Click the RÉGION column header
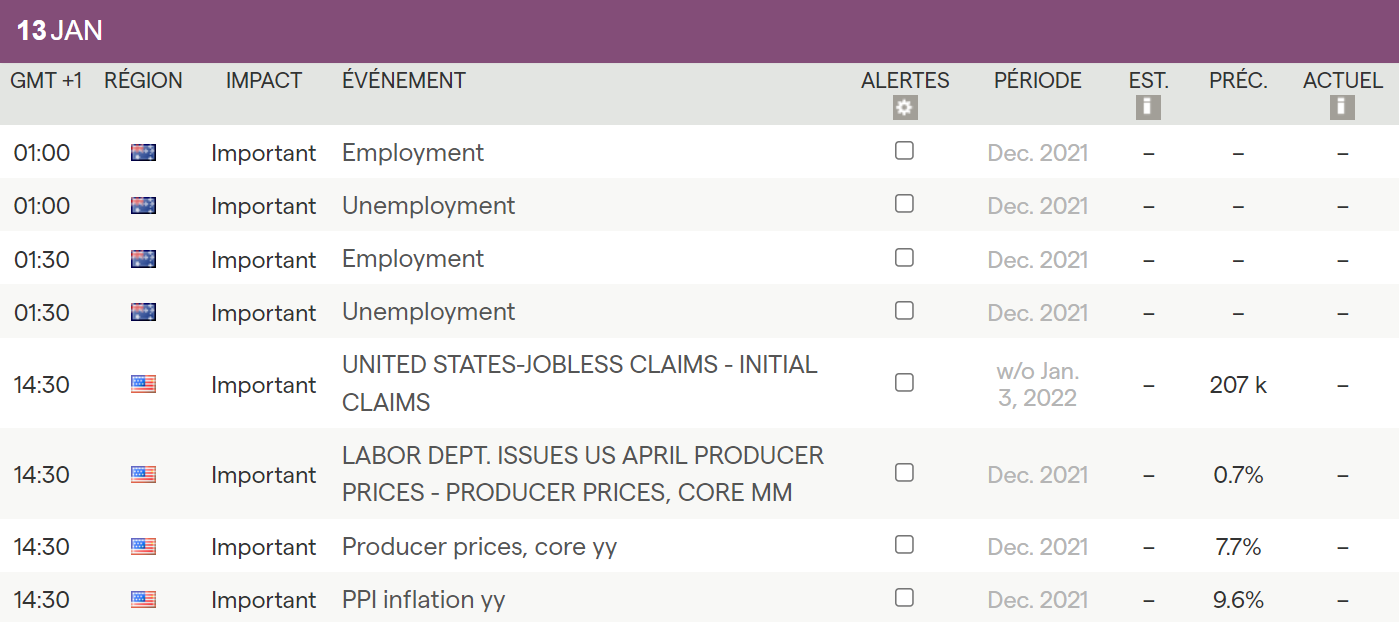This screenshot has width=1400, height=622. click(143, 81)
